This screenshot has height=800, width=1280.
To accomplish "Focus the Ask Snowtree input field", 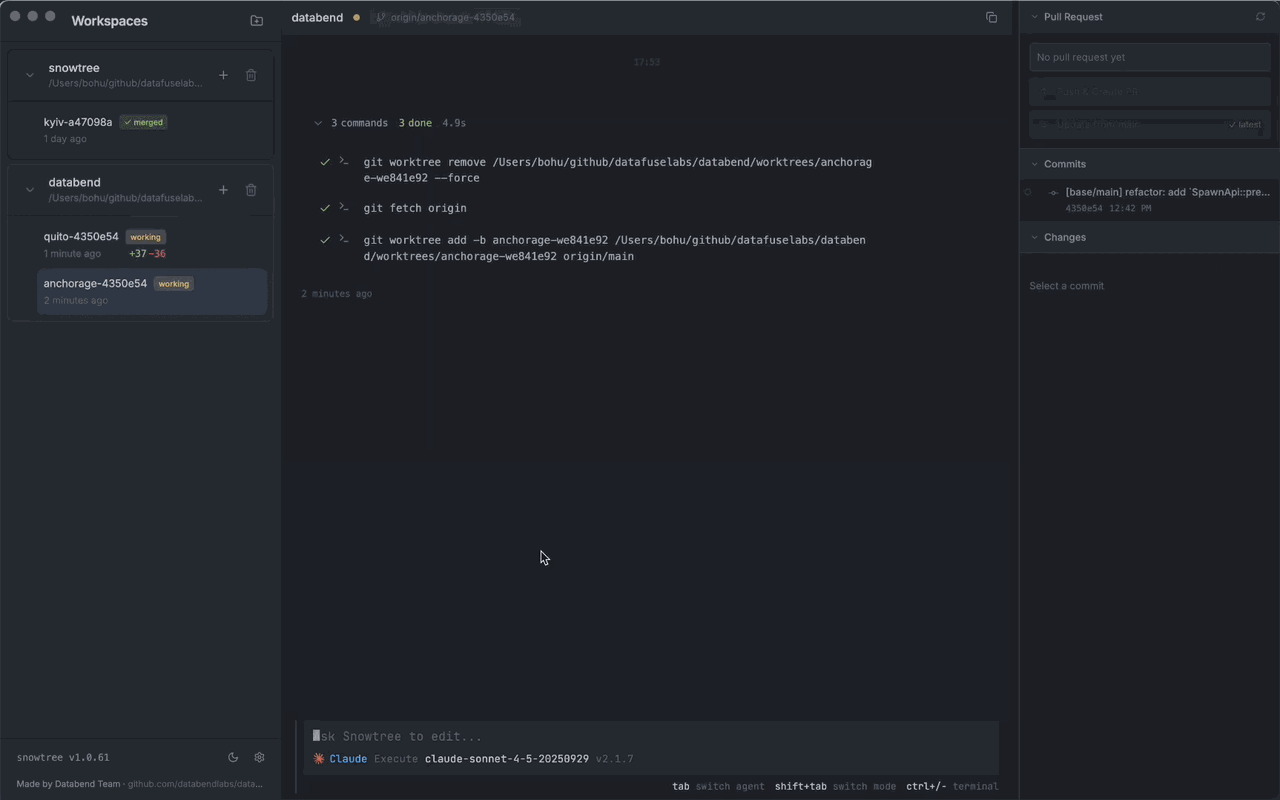I will [x=647, y=736].
